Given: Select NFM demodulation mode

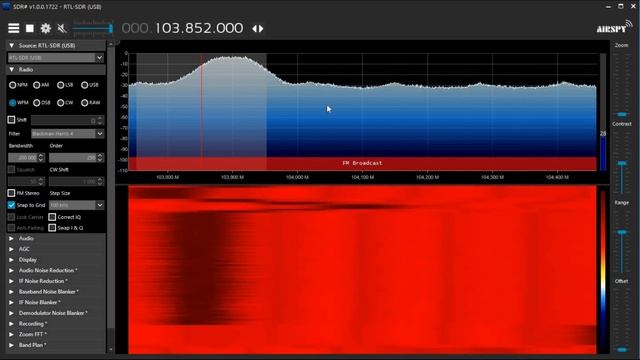Looking at the screenshot, I should click(x=13, y=85).
